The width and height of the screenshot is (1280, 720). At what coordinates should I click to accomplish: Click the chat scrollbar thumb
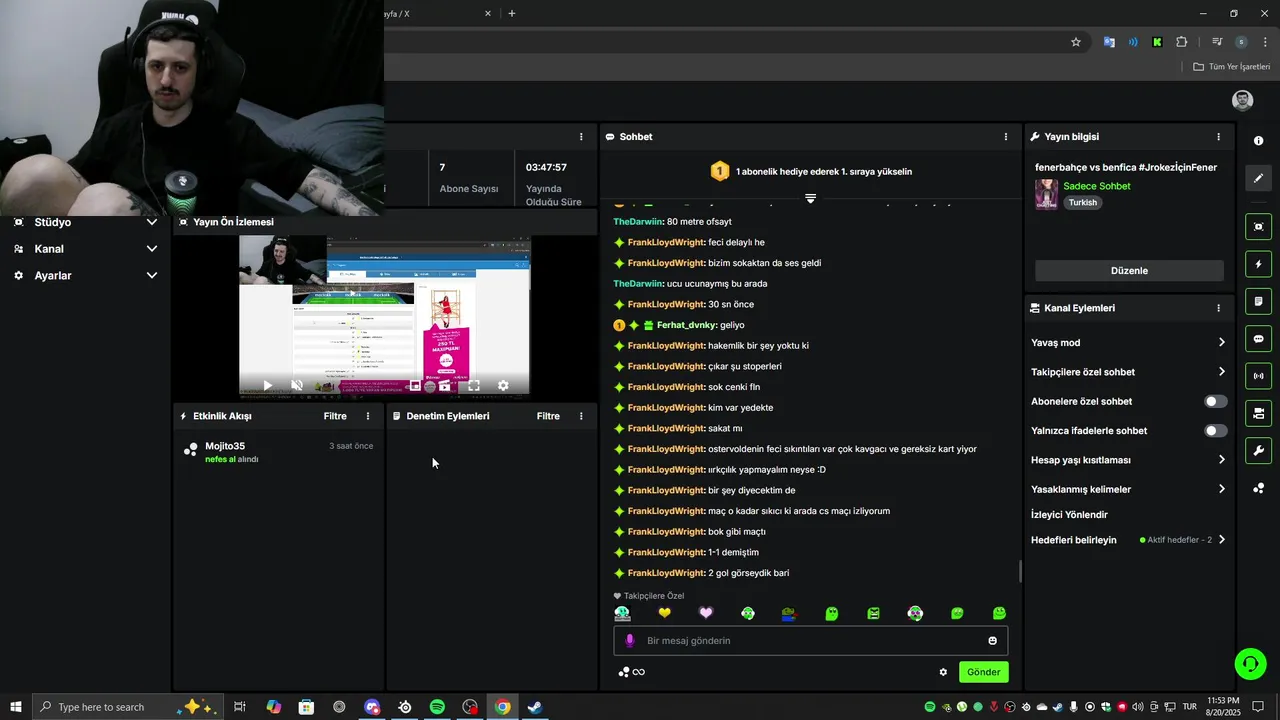pyautogui.click(x=1020, y=572)
